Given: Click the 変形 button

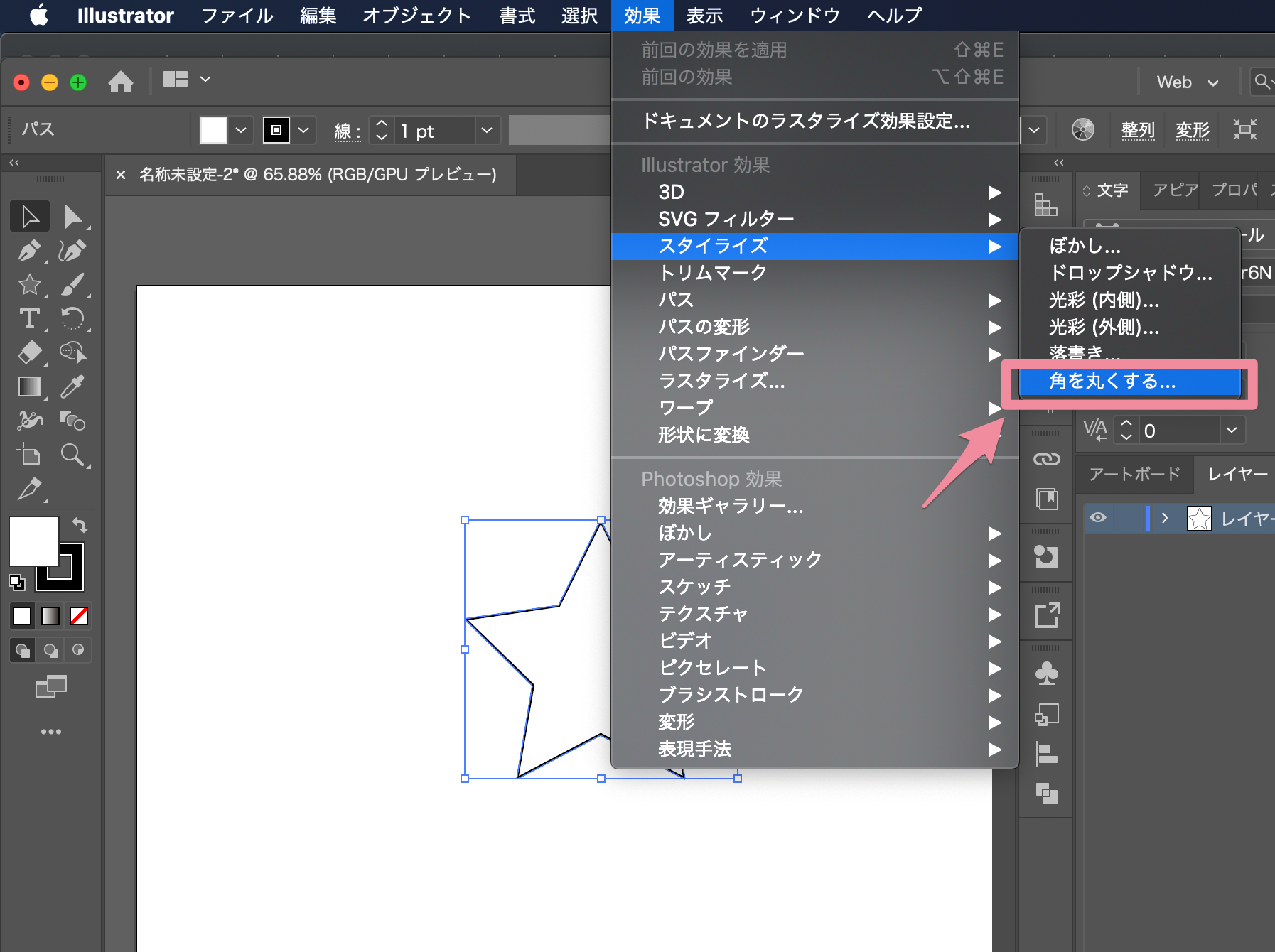Looking at the screenshot, I should 1192,129.
